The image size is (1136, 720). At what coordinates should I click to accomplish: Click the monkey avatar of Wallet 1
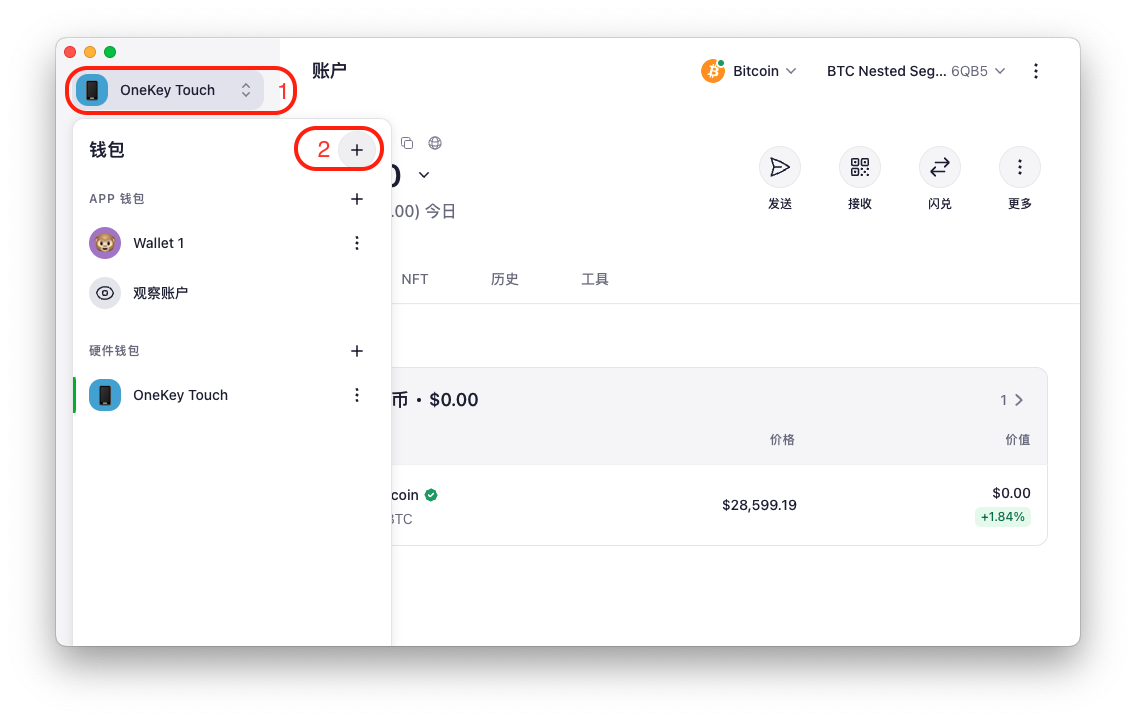[x=105, y=243]
